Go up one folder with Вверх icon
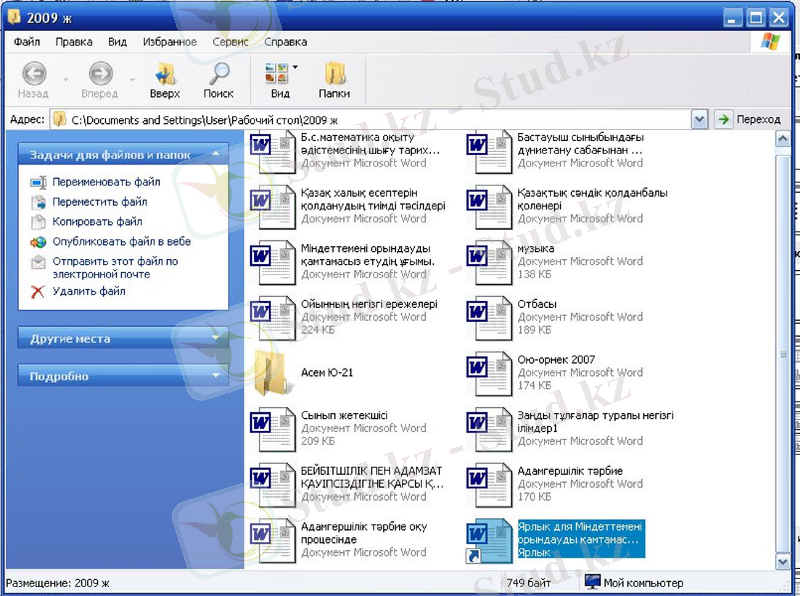Screen dimensions: 800x596 point(165,73)
